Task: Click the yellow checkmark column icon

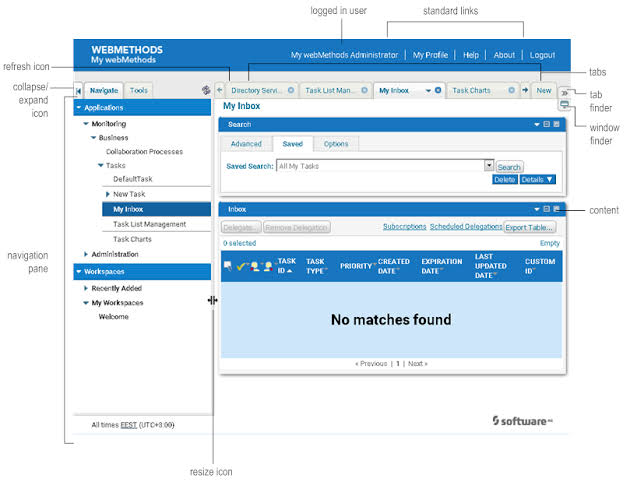Action: coord(241,266)
